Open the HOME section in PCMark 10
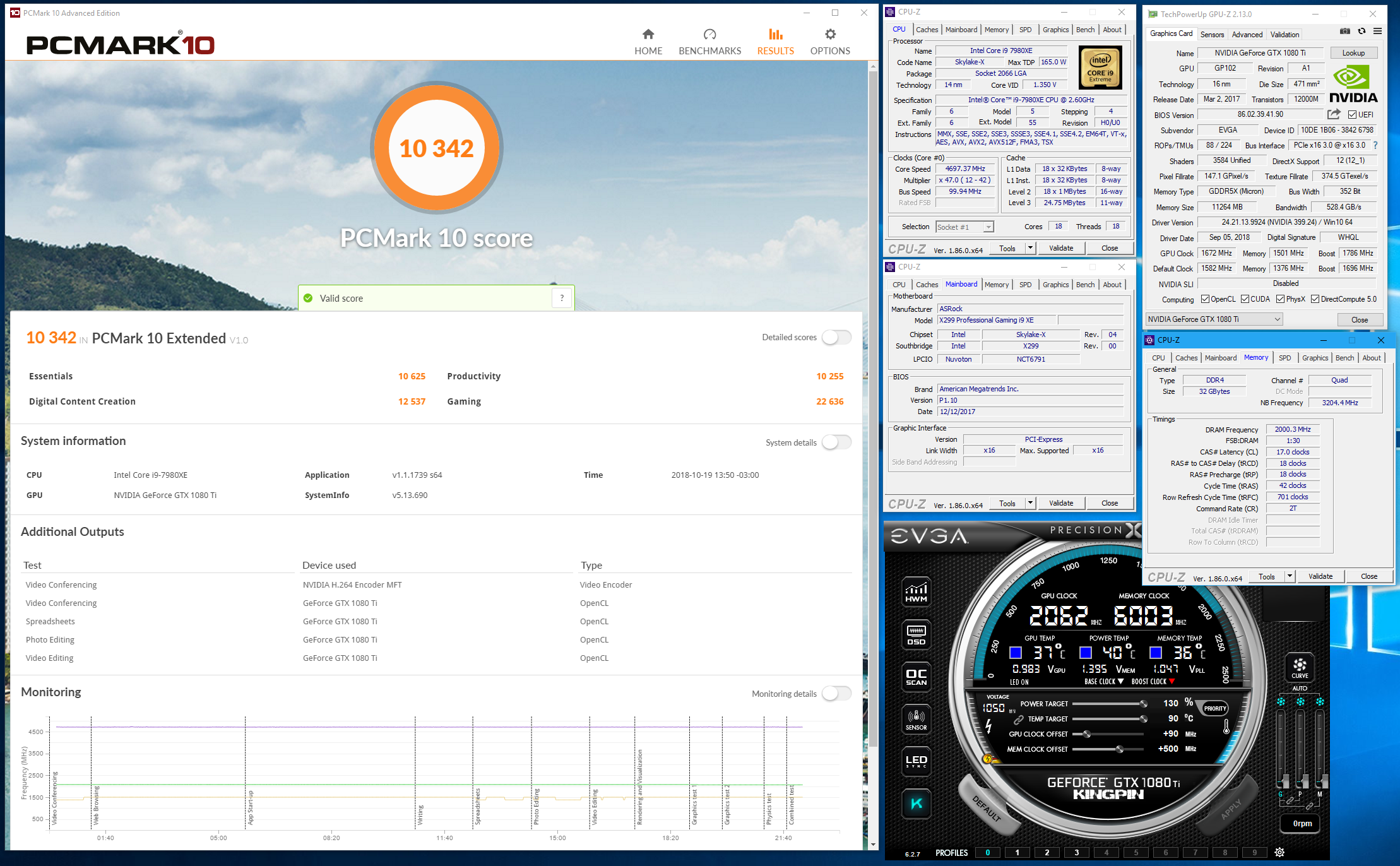Screen dimensions: 1400x866 pyautogui.click(x=648, y=42)
